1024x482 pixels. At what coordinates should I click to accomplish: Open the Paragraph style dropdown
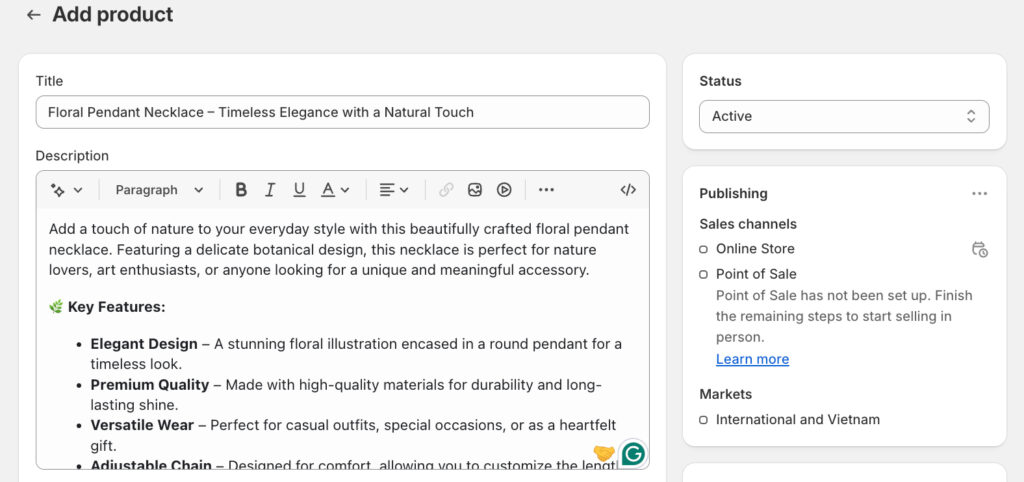159,190
